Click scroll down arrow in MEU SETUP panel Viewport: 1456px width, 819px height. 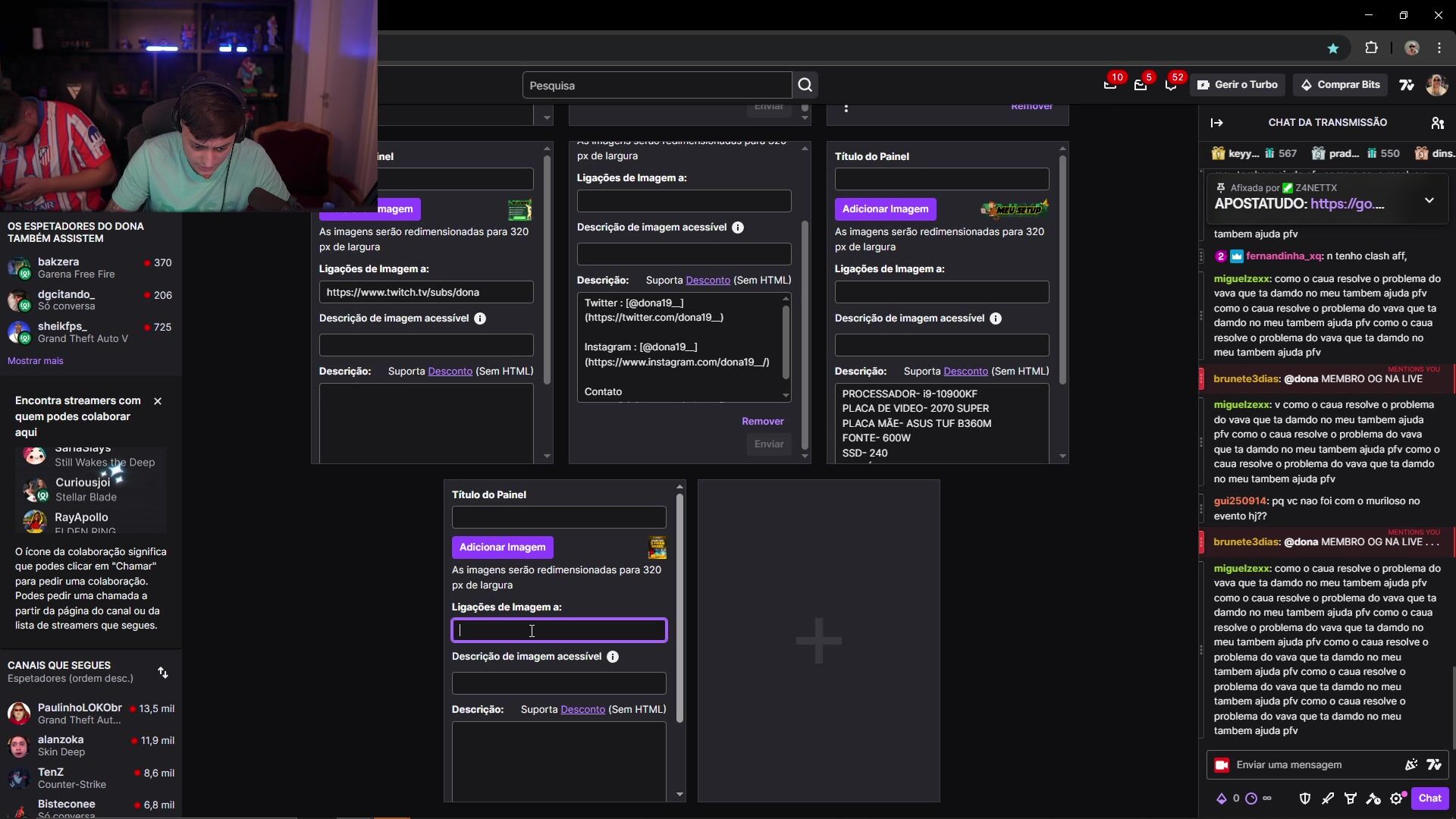1062,457
